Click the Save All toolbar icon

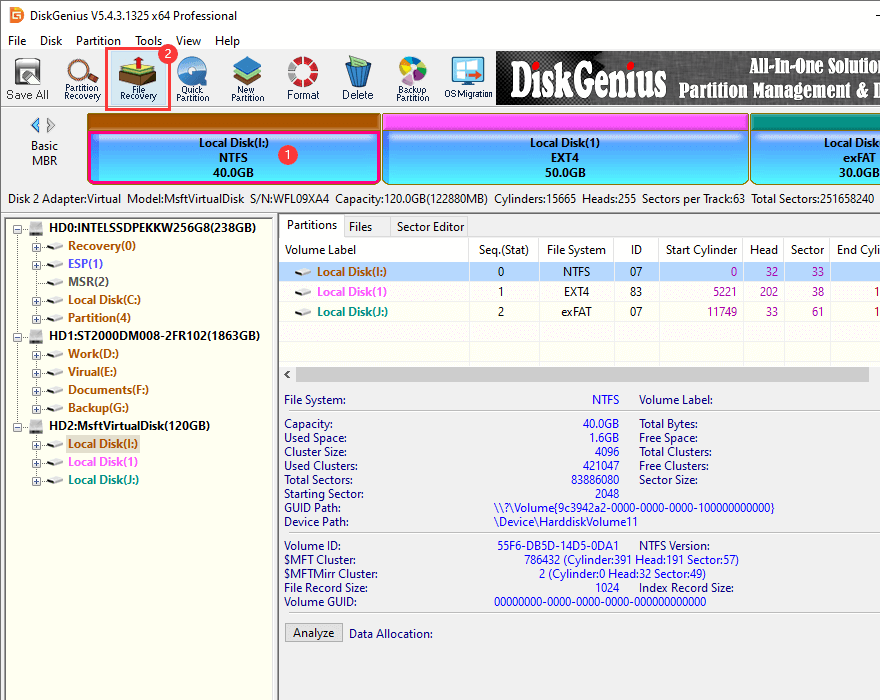point(27,79)
